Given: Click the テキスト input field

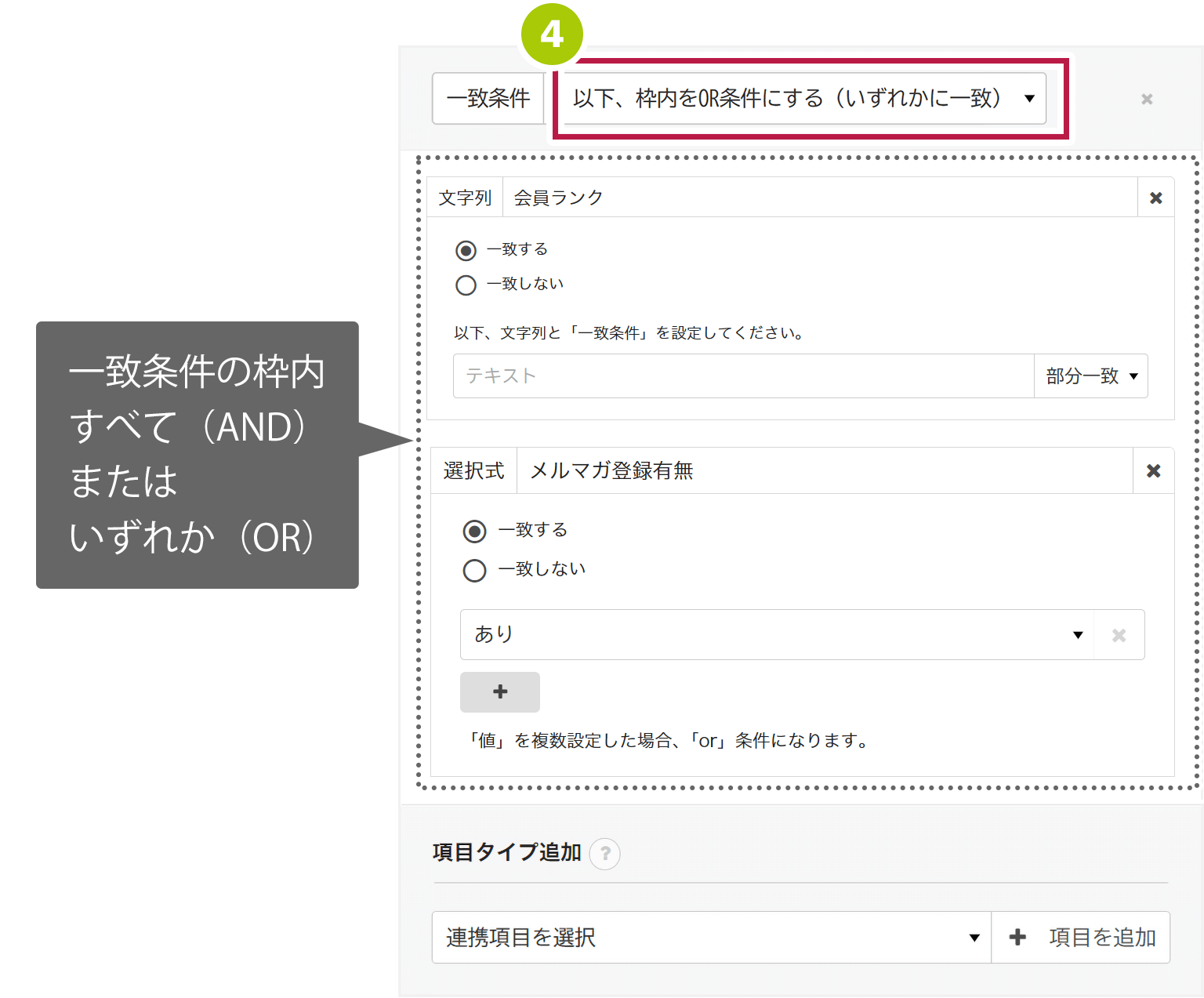Looking at the screenshot, I should click(744, 376).
